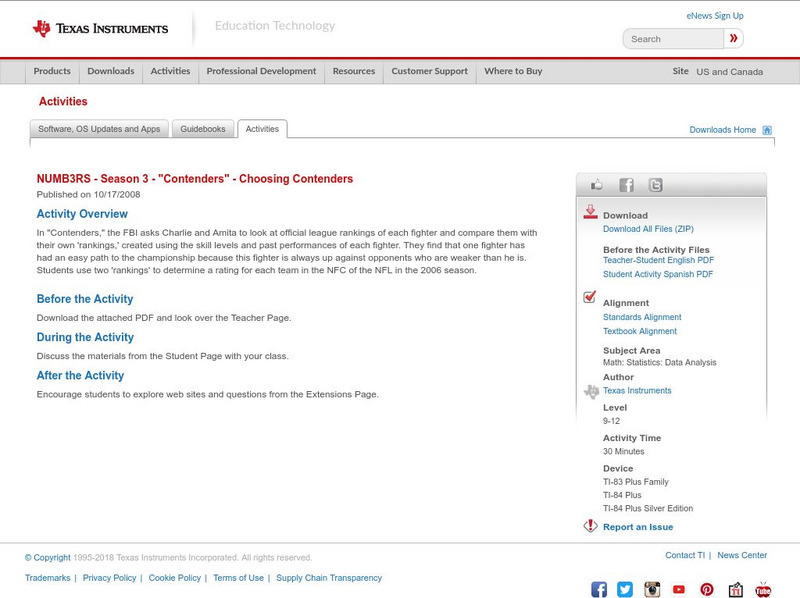Image resolution: width=800 pixels, height=598 pixels.
Task: Open the Contact TI link
Action: pos(685,555)
